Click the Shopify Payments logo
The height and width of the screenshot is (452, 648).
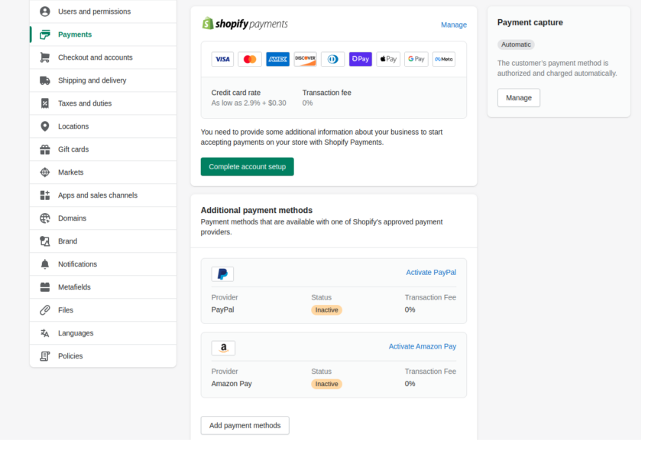(x=245, y=24)
